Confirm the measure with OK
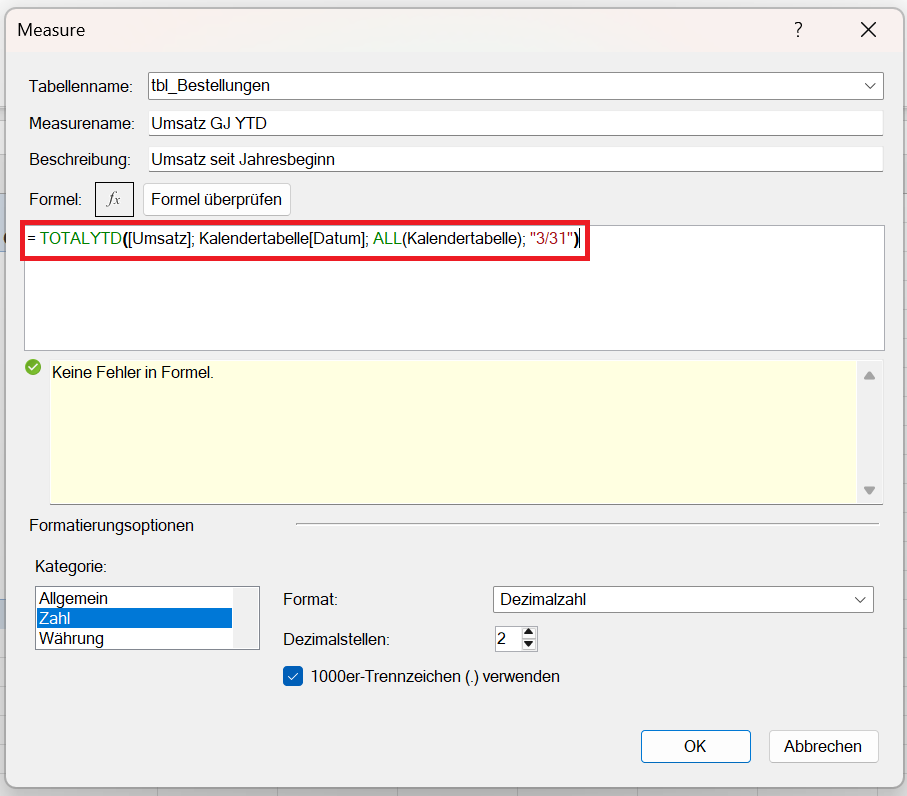Viewport: 907px width, 796px height. (695, 746)
